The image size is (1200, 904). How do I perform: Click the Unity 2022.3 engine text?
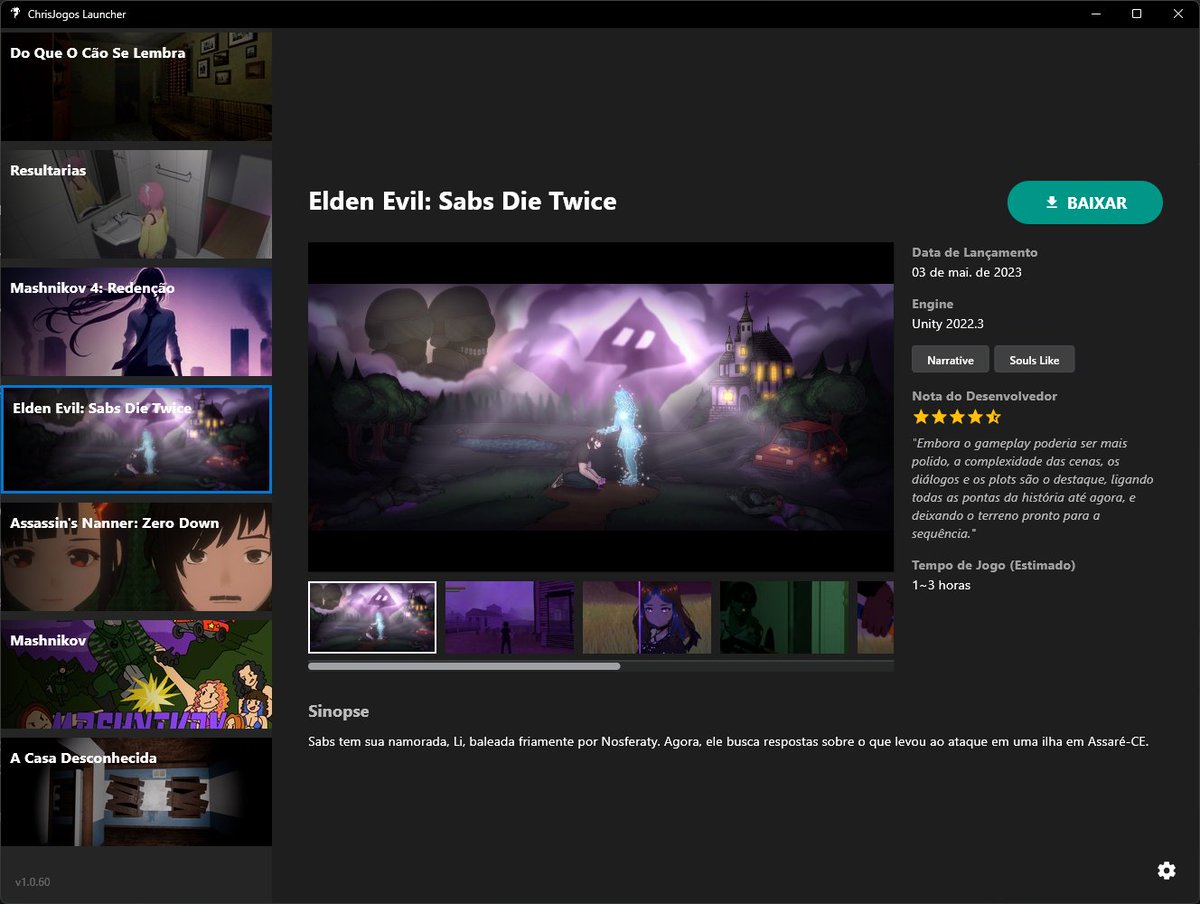[x=948, y=324]
